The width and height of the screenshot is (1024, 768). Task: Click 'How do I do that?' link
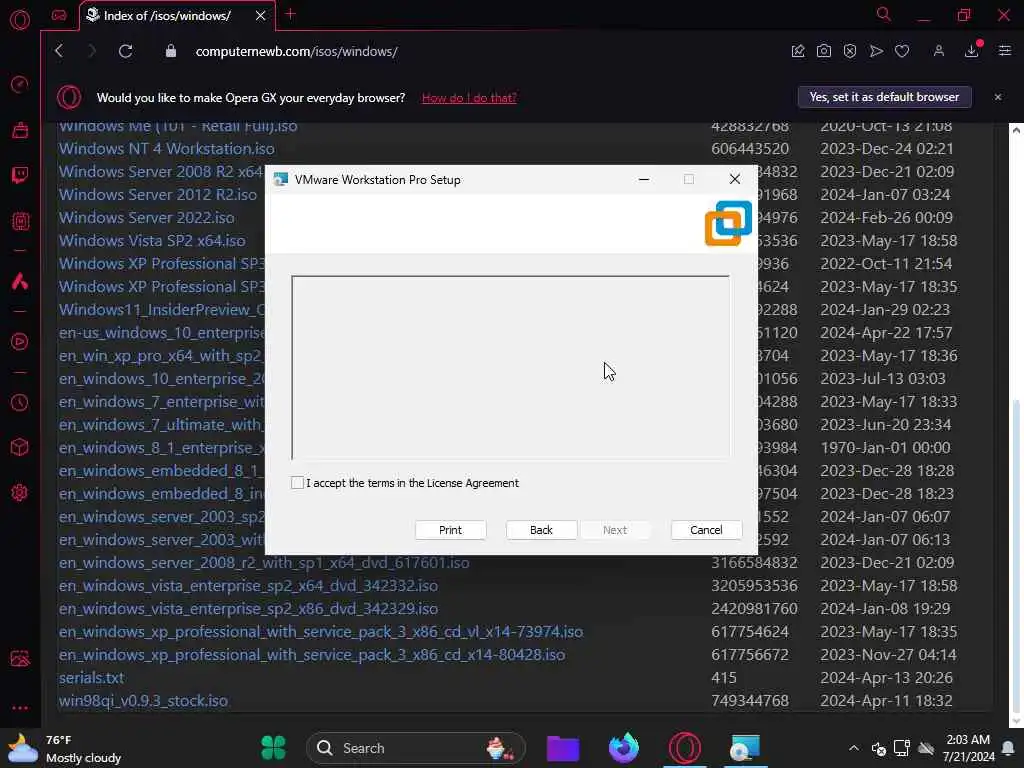click(x=469, y=98)
